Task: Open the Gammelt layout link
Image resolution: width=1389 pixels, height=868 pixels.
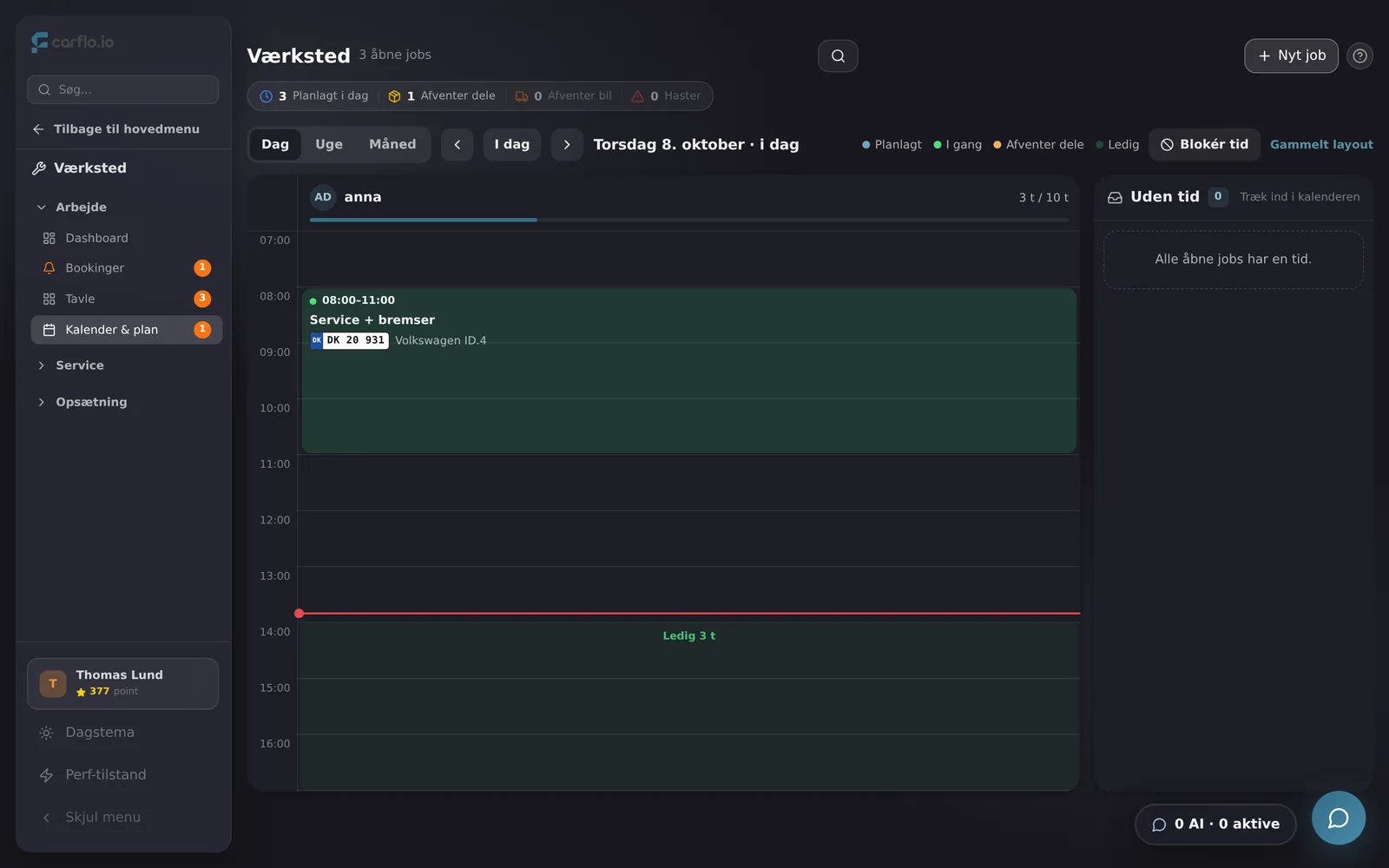Action: 1321,145
